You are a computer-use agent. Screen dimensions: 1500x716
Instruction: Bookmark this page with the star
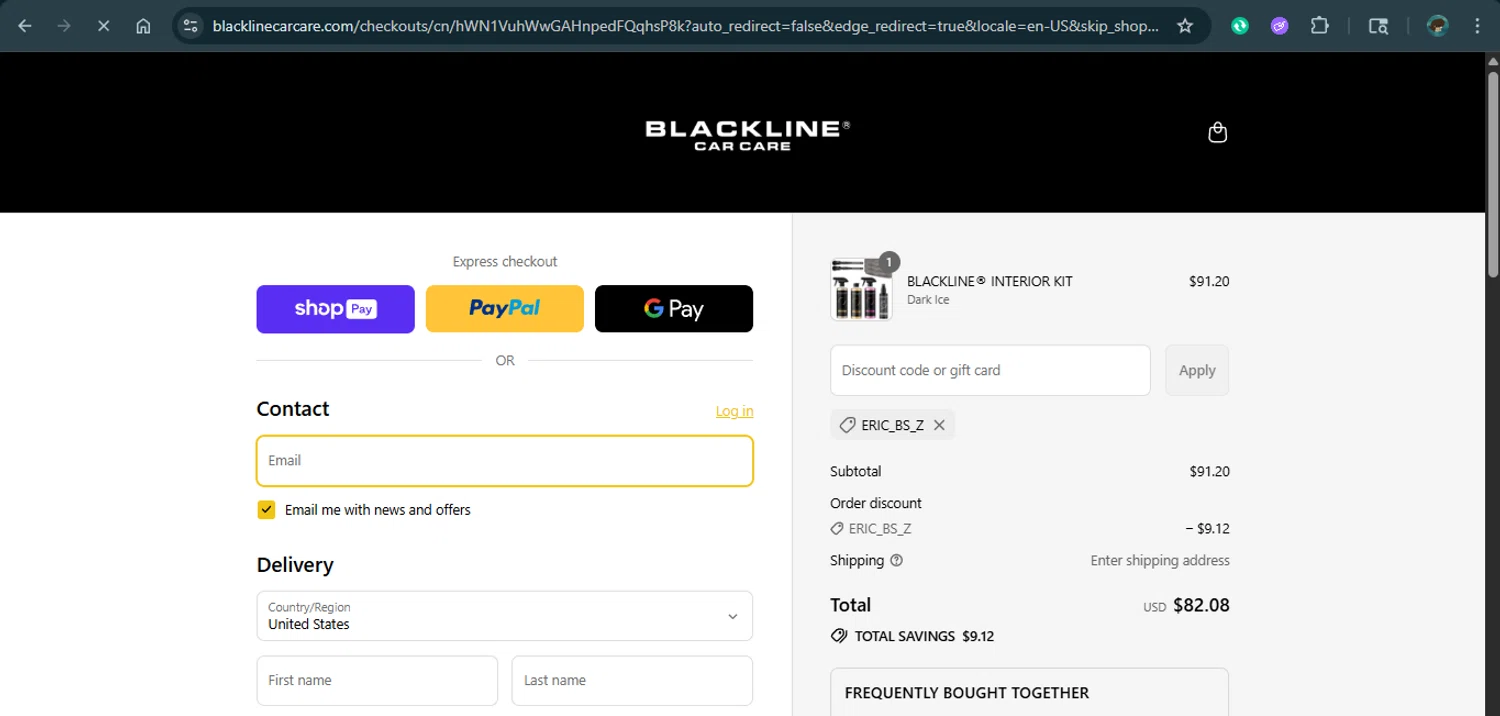coord(1185,26)
